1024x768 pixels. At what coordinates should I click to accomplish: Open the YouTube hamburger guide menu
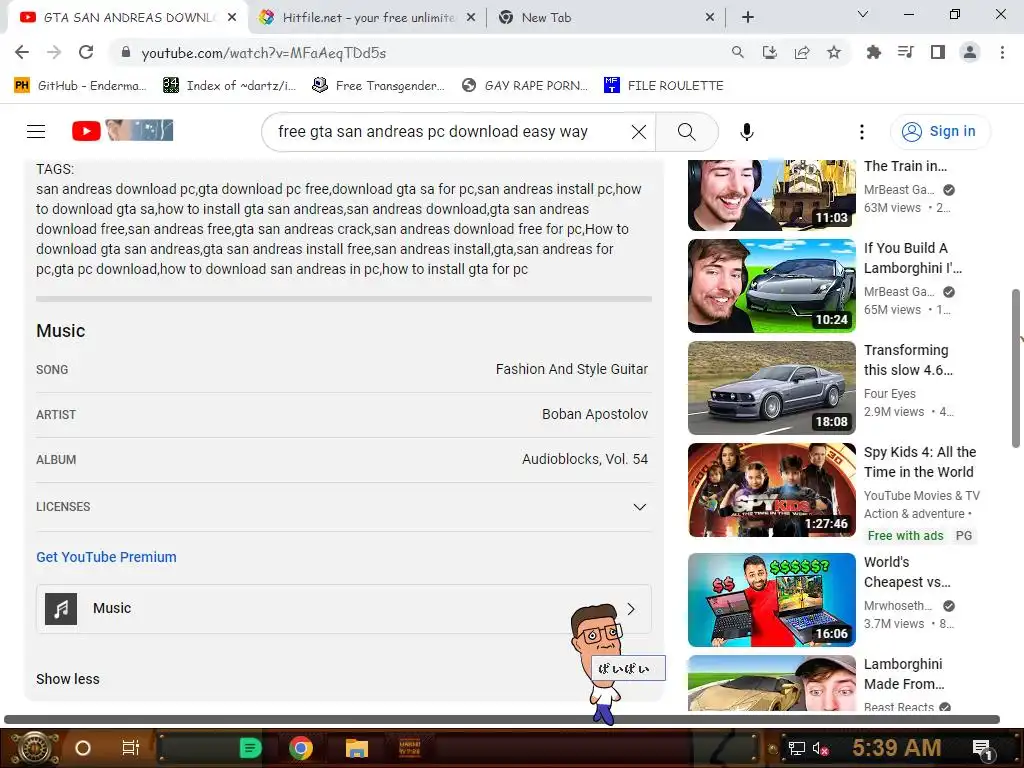tap(36, 131)
